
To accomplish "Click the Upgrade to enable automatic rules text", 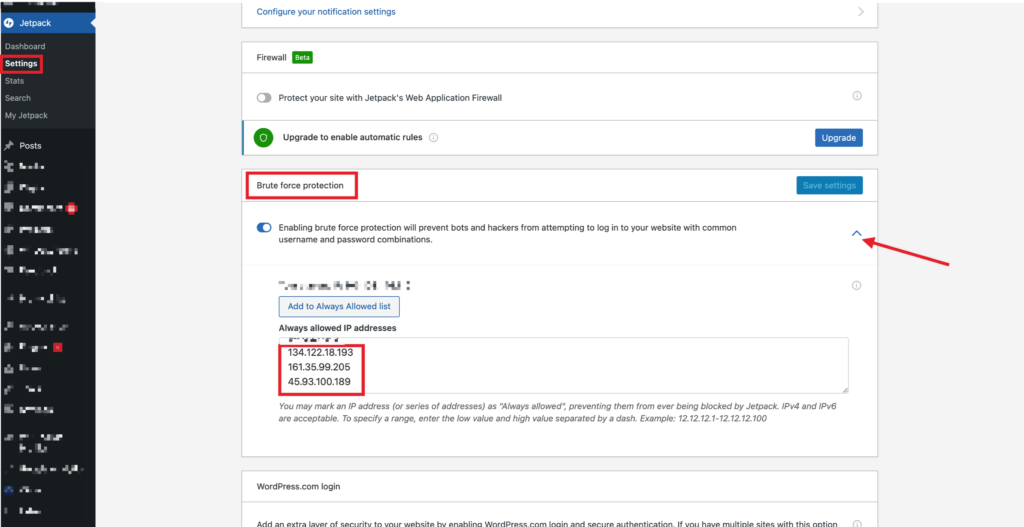I will click(353, 138).
